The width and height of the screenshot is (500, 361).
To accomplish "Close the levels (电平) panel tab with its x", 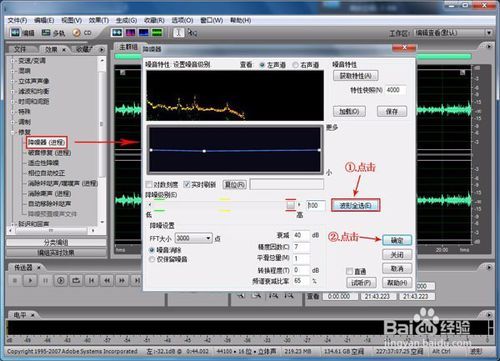I will tap(33, 315).
